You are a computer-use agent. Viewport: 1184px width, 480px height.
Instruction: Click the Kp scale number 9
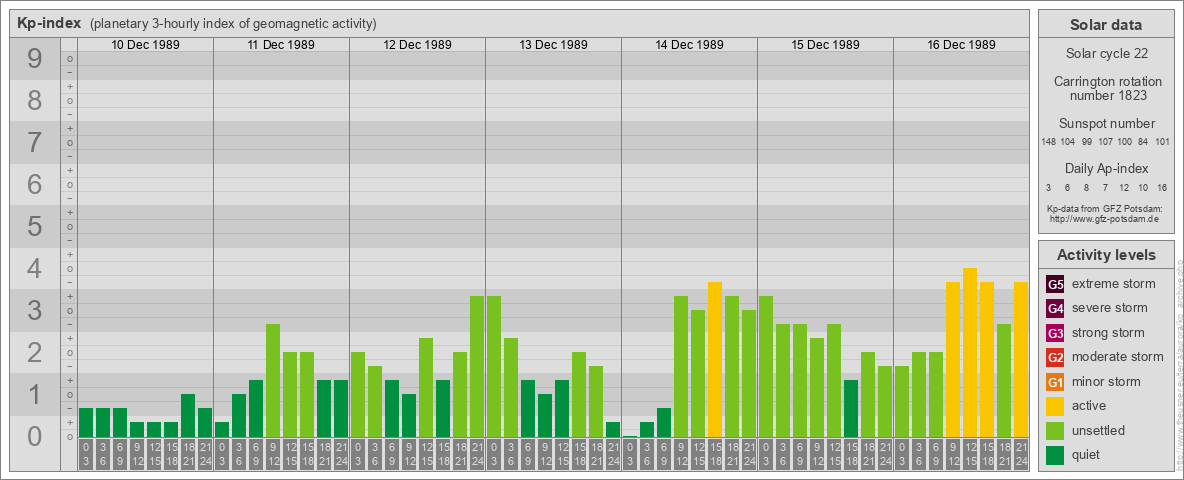click(x=34, y=59)
